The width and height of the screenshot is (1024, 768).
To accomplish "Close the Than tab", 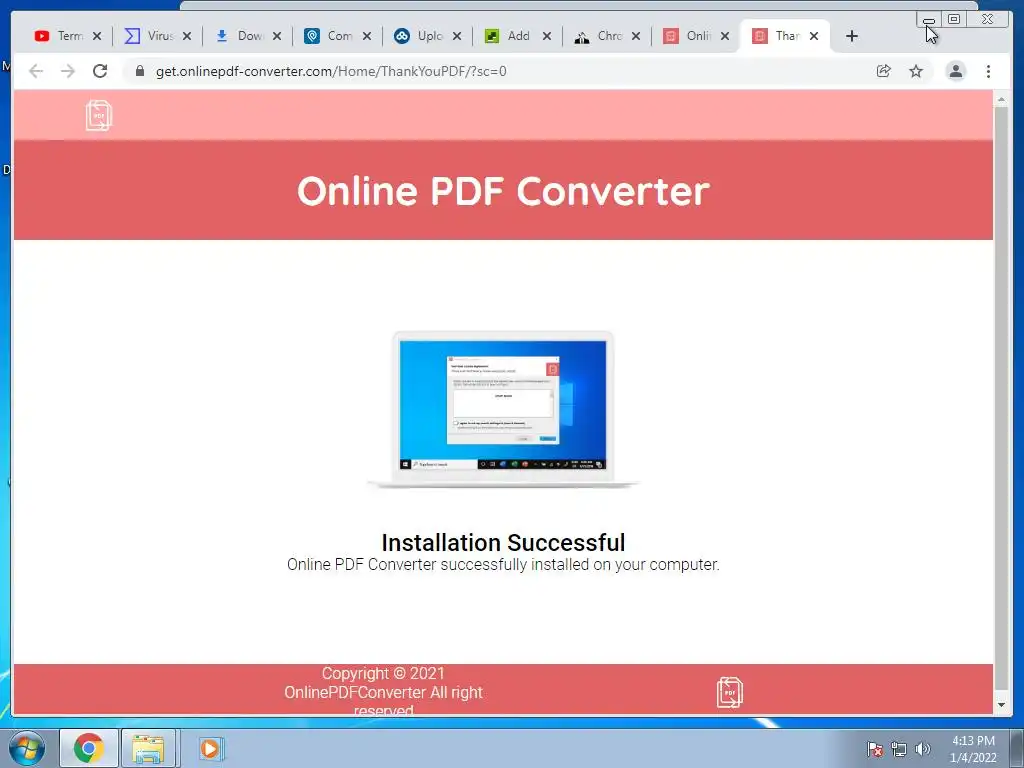I will click(x=814, y=36).
